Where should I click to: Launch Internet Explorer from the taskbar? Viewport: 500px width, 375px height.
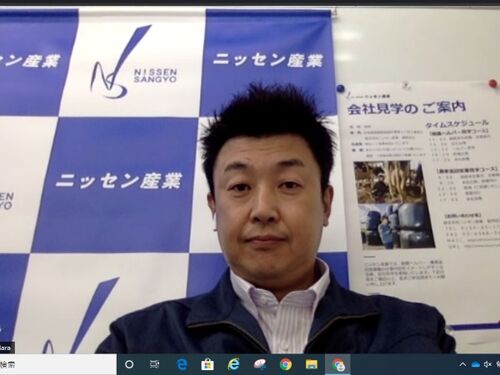(233, 364)
